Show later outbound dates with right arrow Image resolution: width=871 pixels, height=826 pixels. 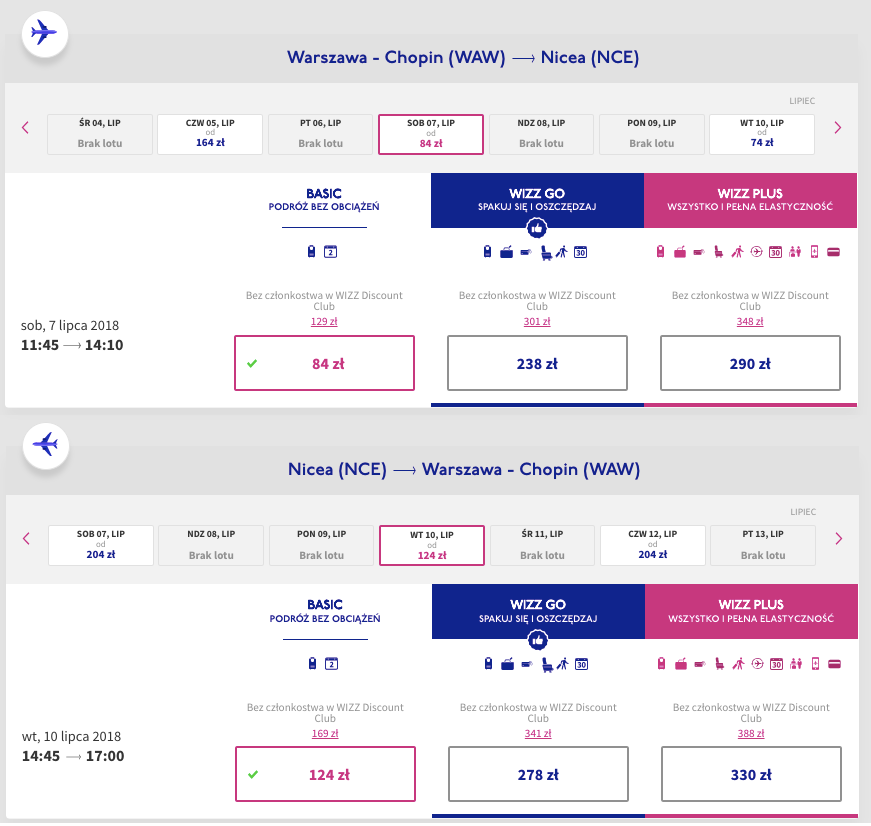[837, 128]
